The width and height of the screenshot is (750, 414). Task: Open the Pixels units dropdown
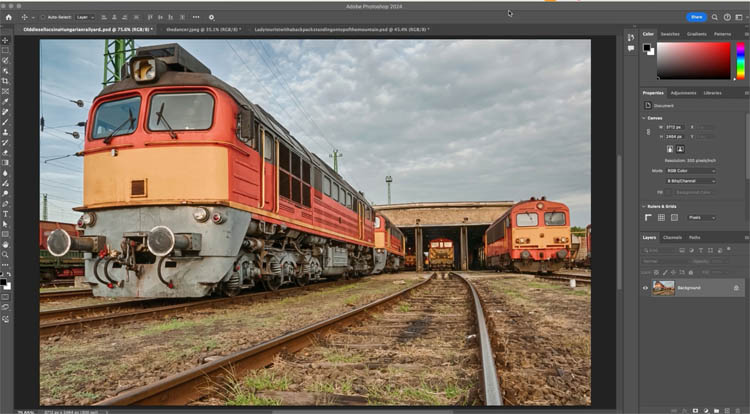[x=701, y=217]
